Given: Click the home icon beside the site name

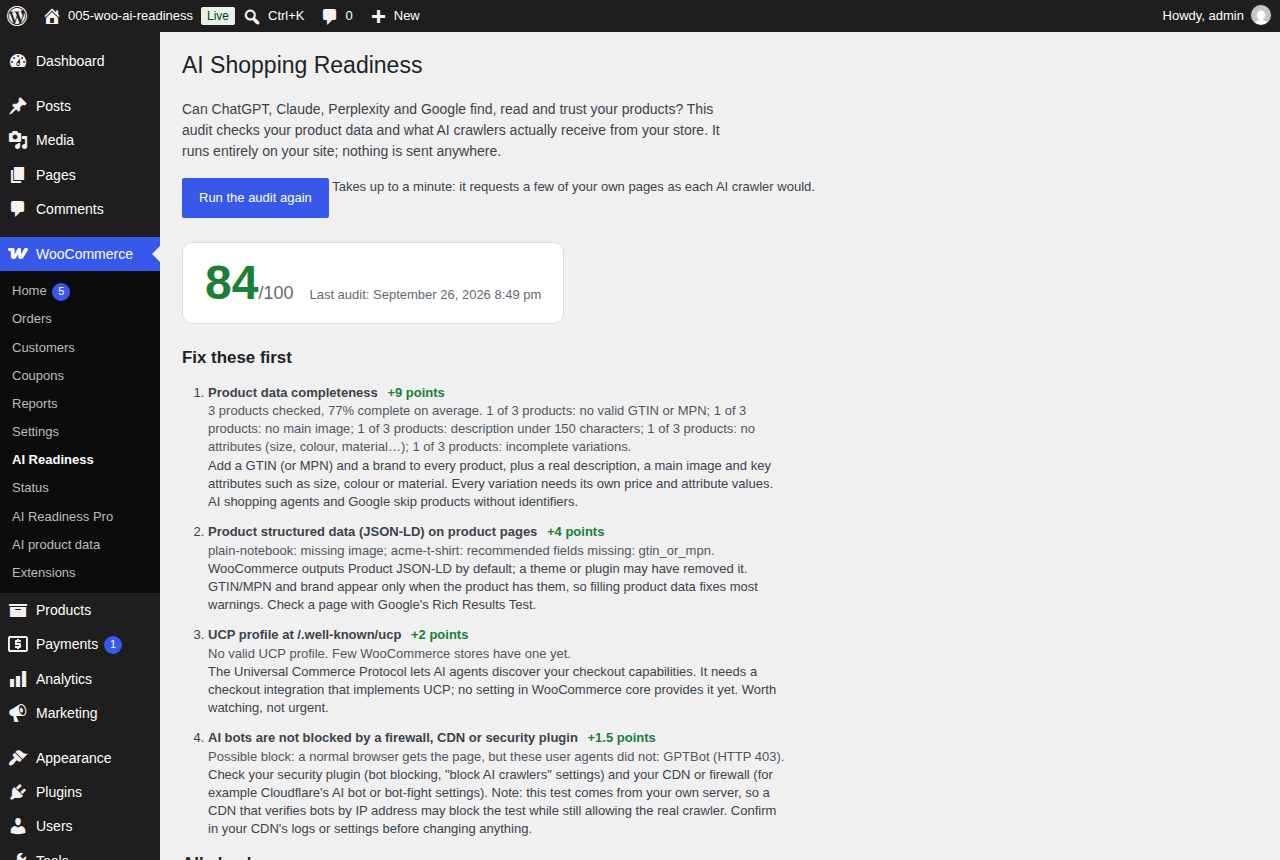Looking at the screenshot, I should click(x=52, y=16).
